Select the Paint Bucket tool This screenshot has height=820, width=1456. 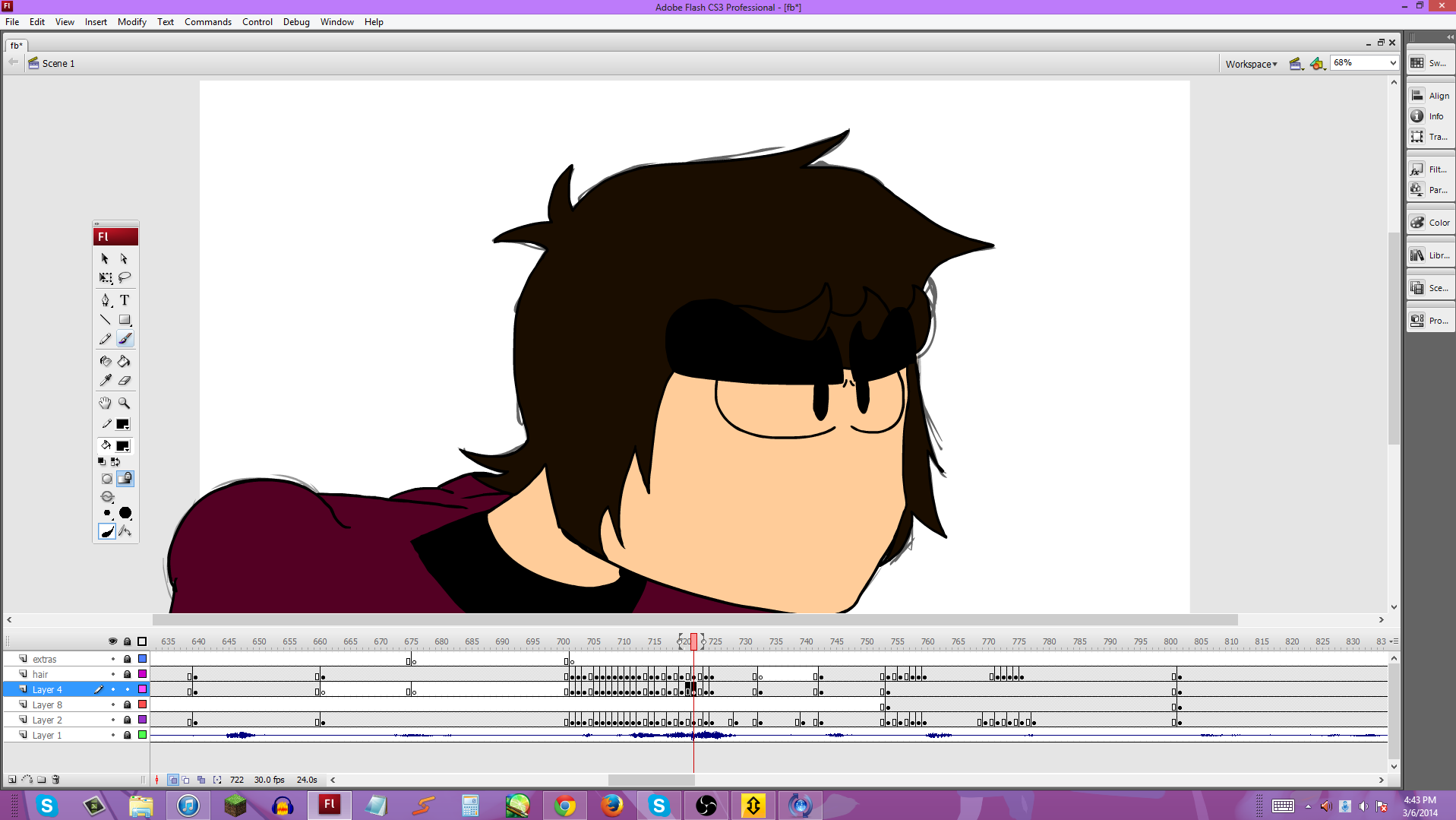(125, 361)
